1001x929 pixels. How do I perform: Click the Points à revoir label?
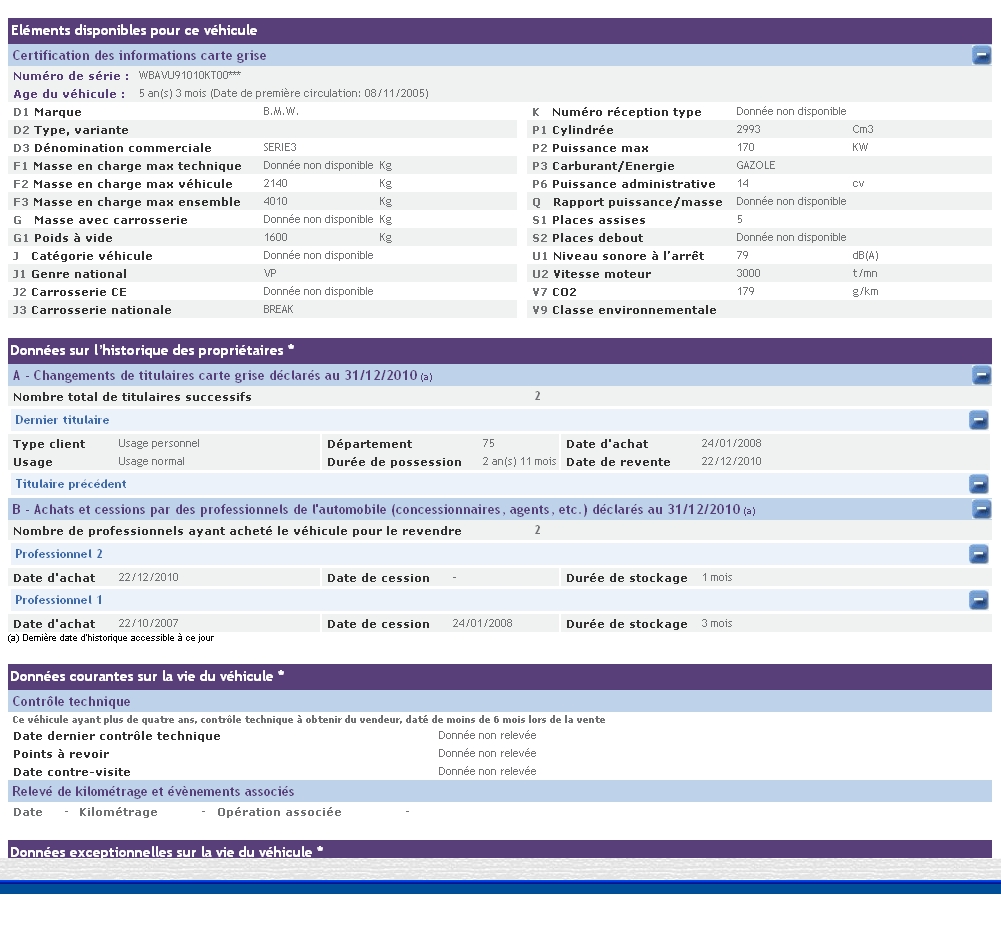point(61,753)
